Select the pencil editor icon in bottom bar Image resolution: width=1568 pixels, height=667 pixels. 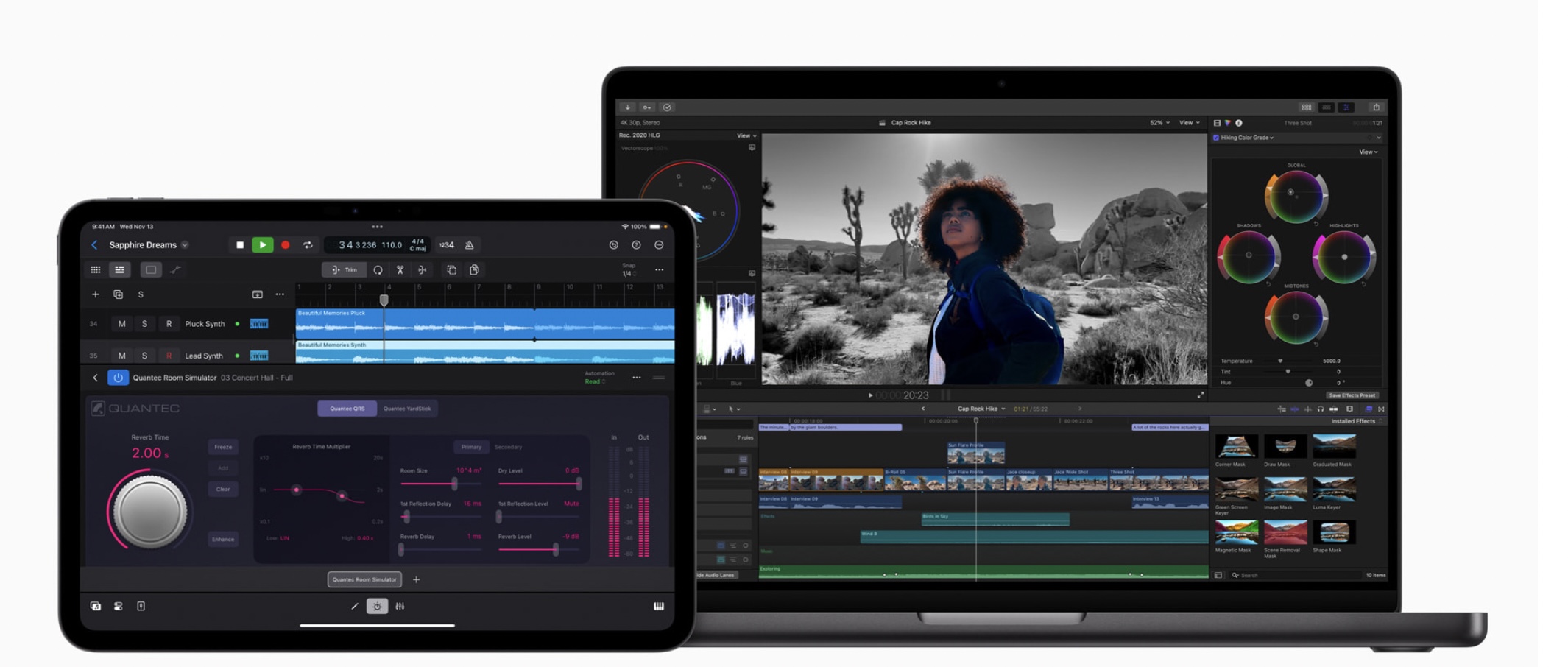354,606
